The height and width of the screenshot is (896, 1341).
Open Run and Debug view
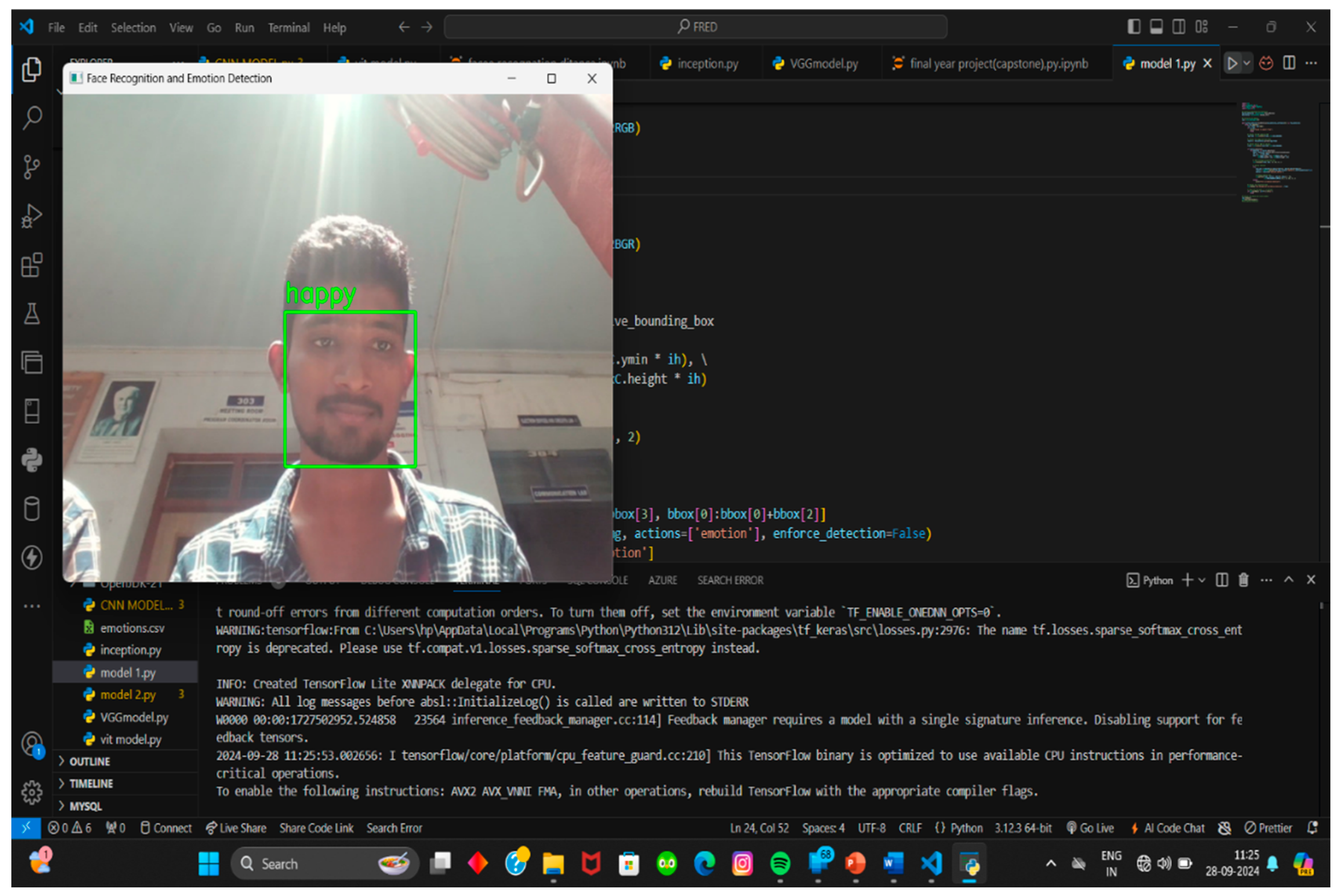(32, 217)
